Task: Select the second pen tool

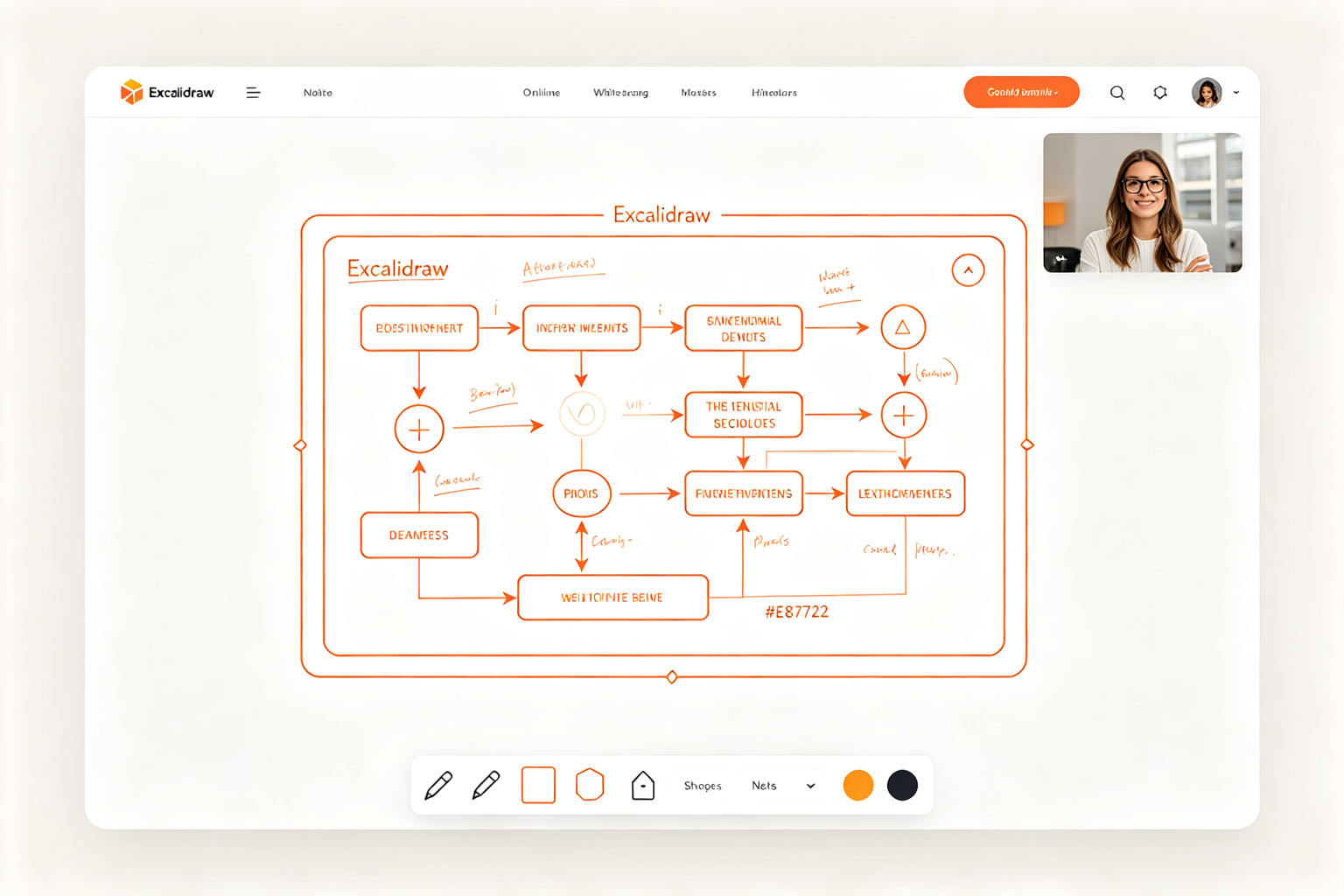Action: [x=486, y=786]
